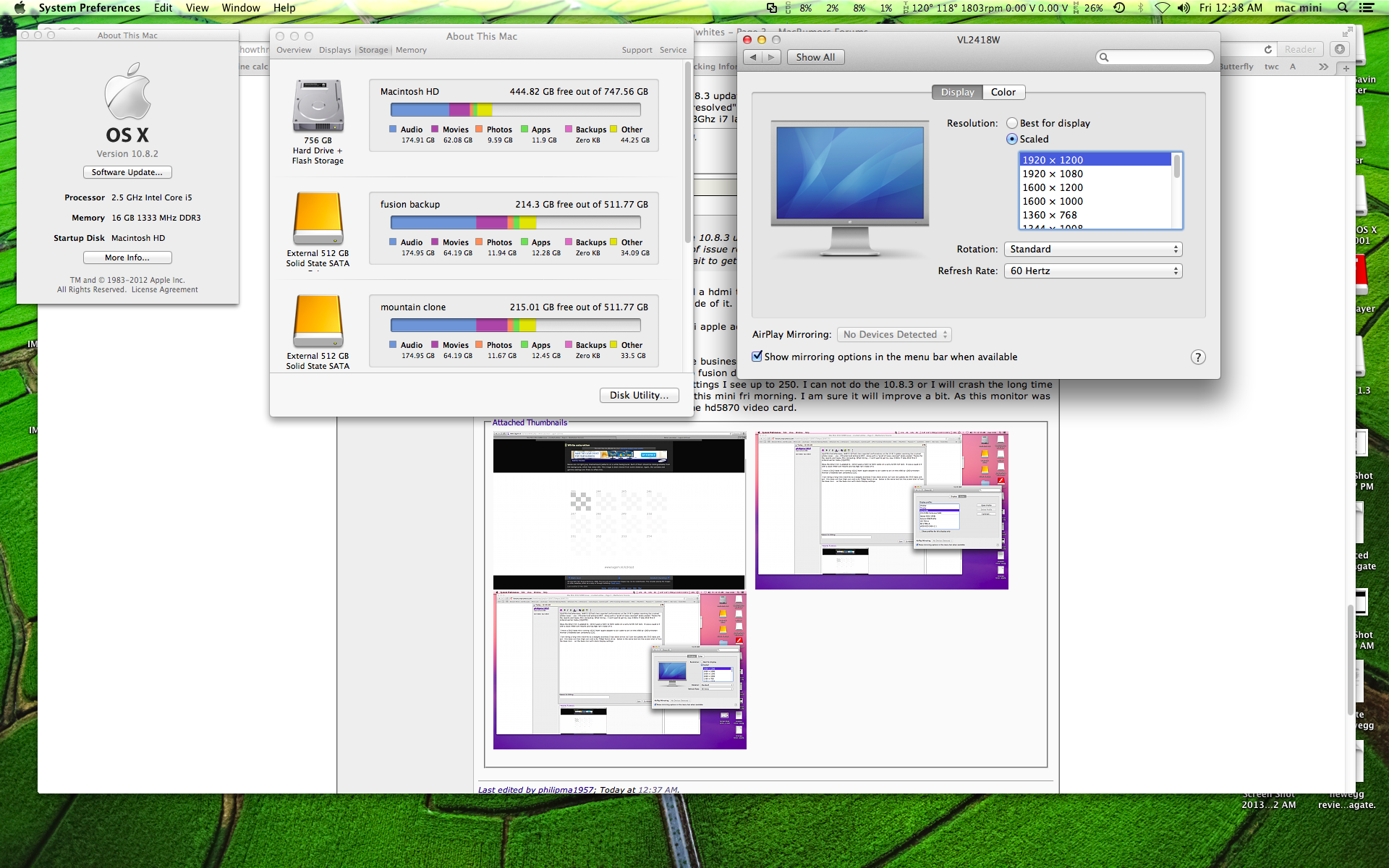Screen dimensions: 1389x868
Task: Expand AirPlay Mirroring devices dropdown
Action: pyautogui.click(x=894, y=335)
